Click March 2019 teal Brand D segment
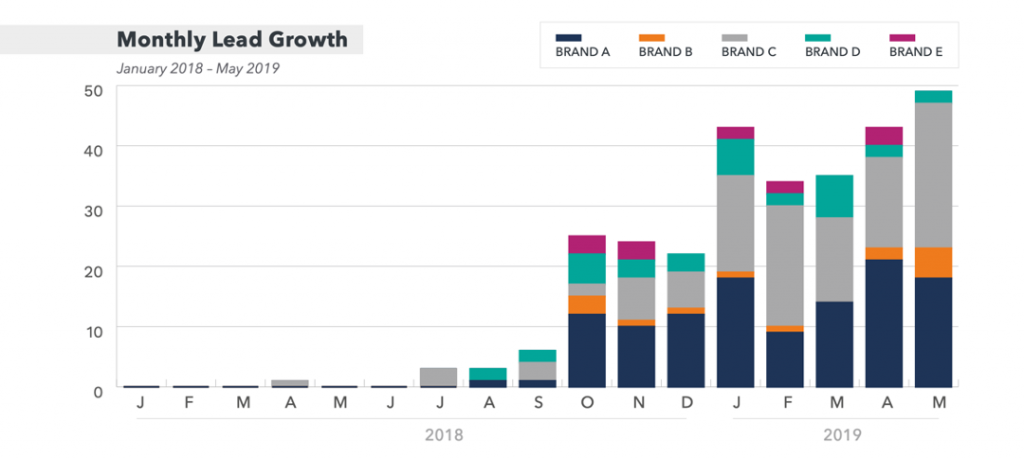 click(835, 196)
